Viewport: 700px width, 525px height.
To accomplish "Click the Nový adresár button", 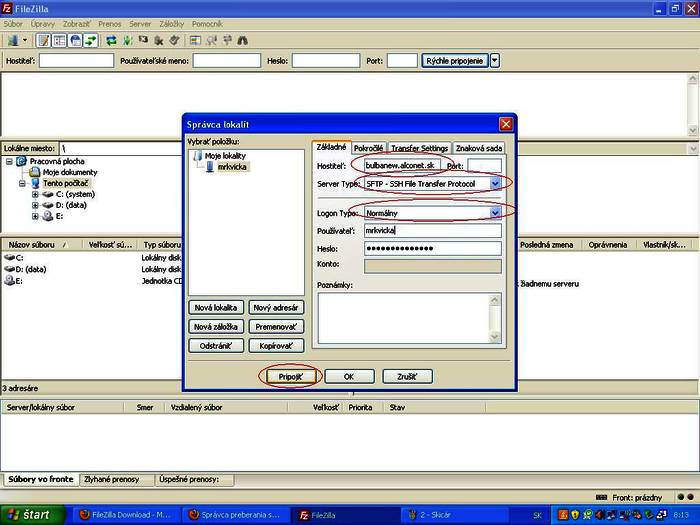I will point(276,308).
